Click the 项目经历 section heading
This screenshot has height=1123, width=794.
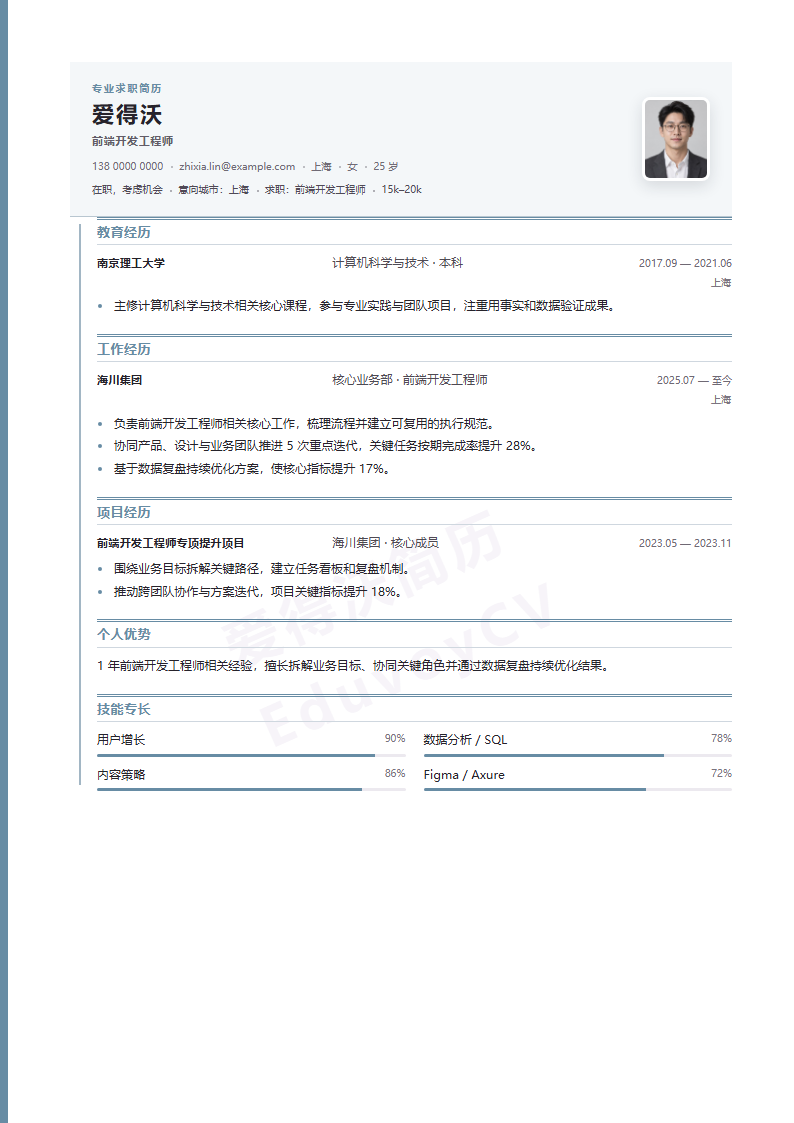pos(124,512)
